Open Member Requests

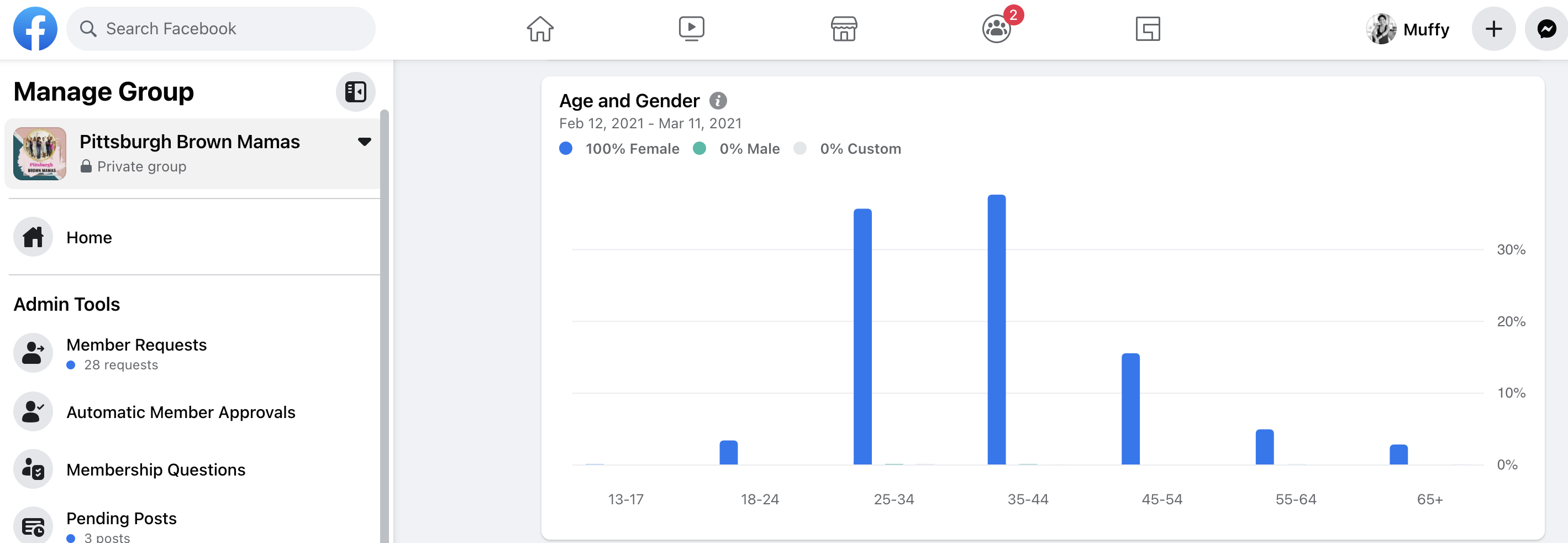(192, 353)
